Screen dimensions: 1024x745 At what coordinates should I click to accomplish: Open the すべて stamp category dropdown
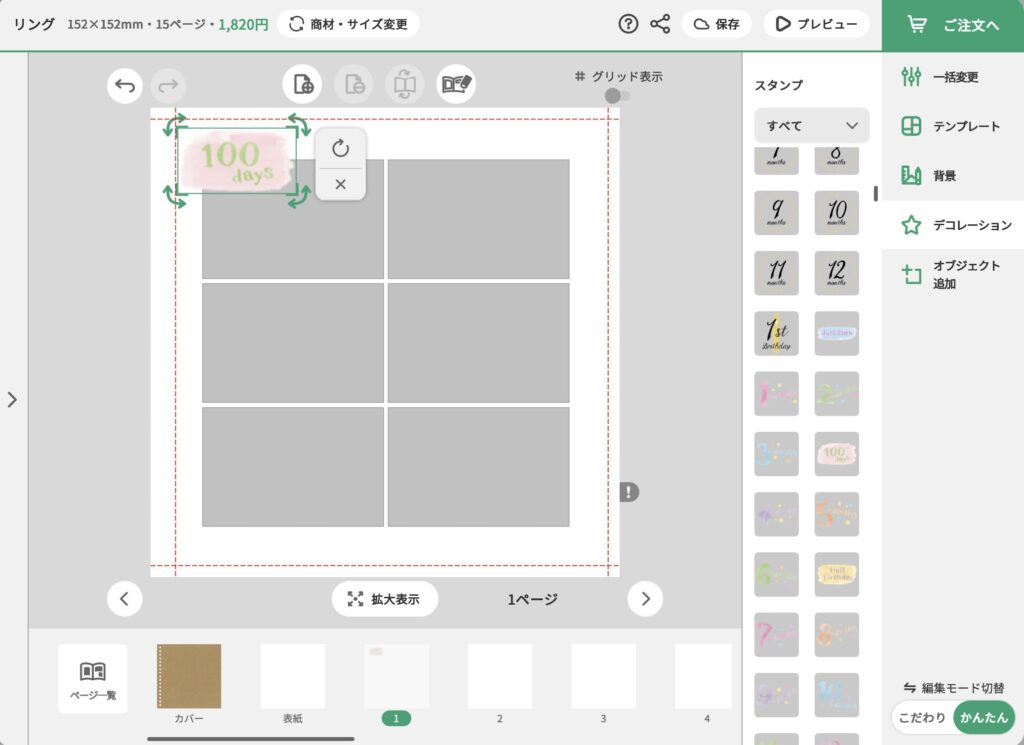811,125
